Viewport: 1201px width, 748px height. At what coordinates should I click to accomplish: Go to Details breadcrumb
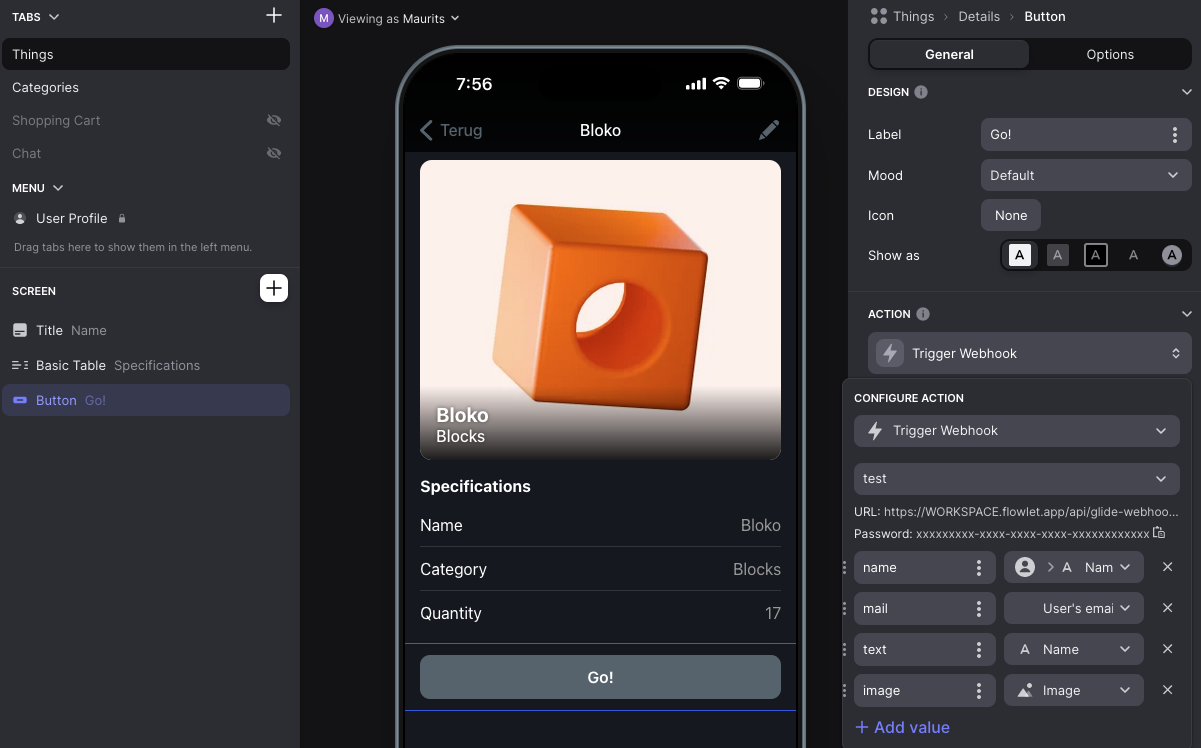pyautogui.click(x=979, y=16)
